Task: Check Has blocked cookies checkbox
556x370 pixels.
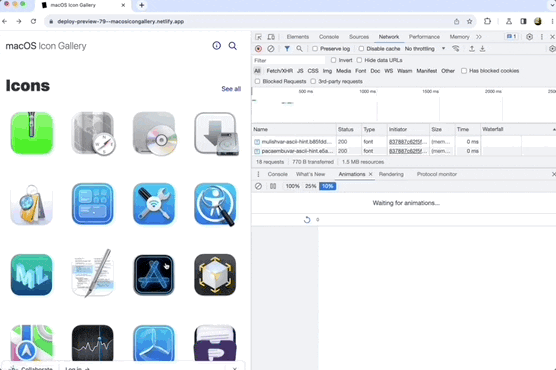Action: (x=464, y=71)
